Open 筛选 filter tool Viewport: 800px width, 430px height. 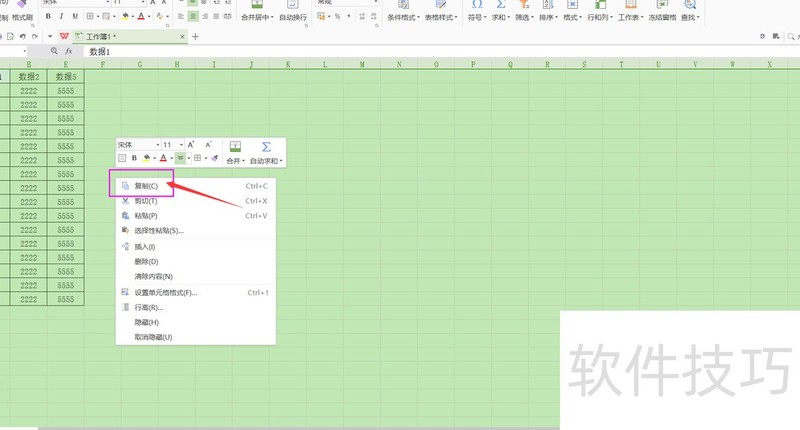click(524, 11)
